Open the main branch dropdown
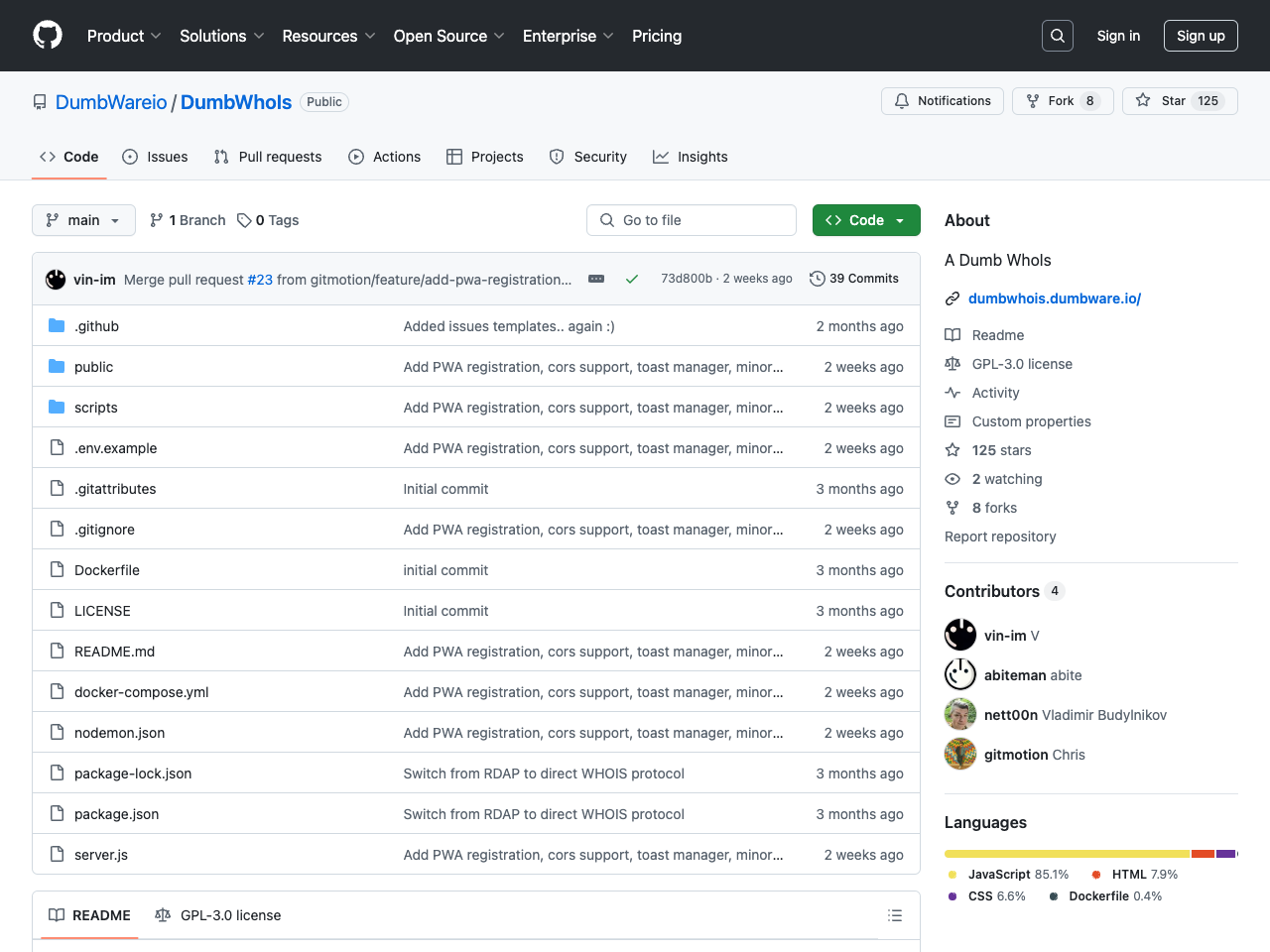 point(83,220)
